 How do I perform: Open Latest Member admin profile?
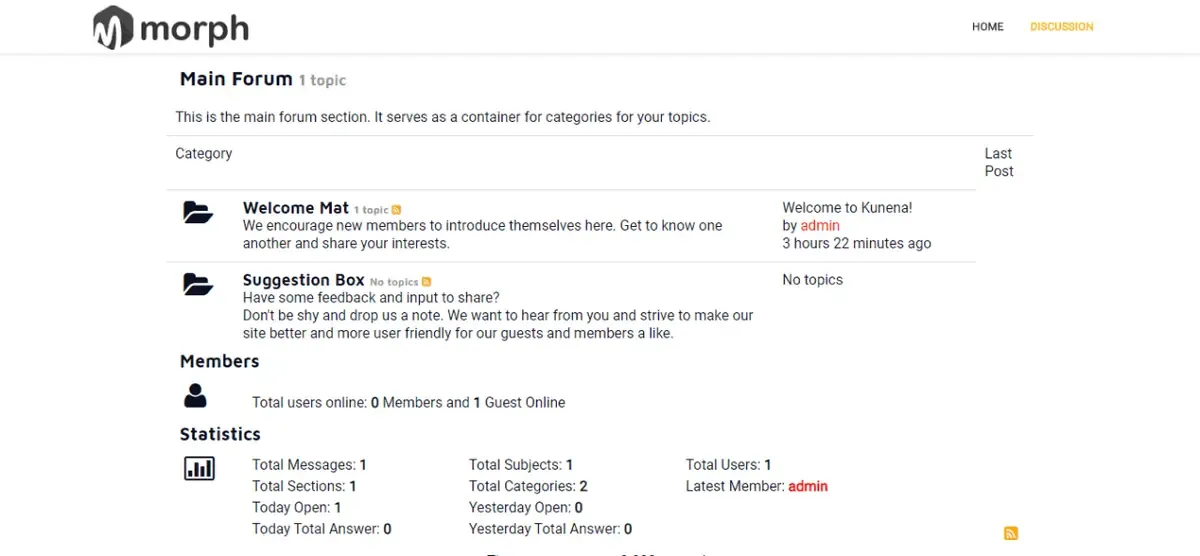pos(808,486)
